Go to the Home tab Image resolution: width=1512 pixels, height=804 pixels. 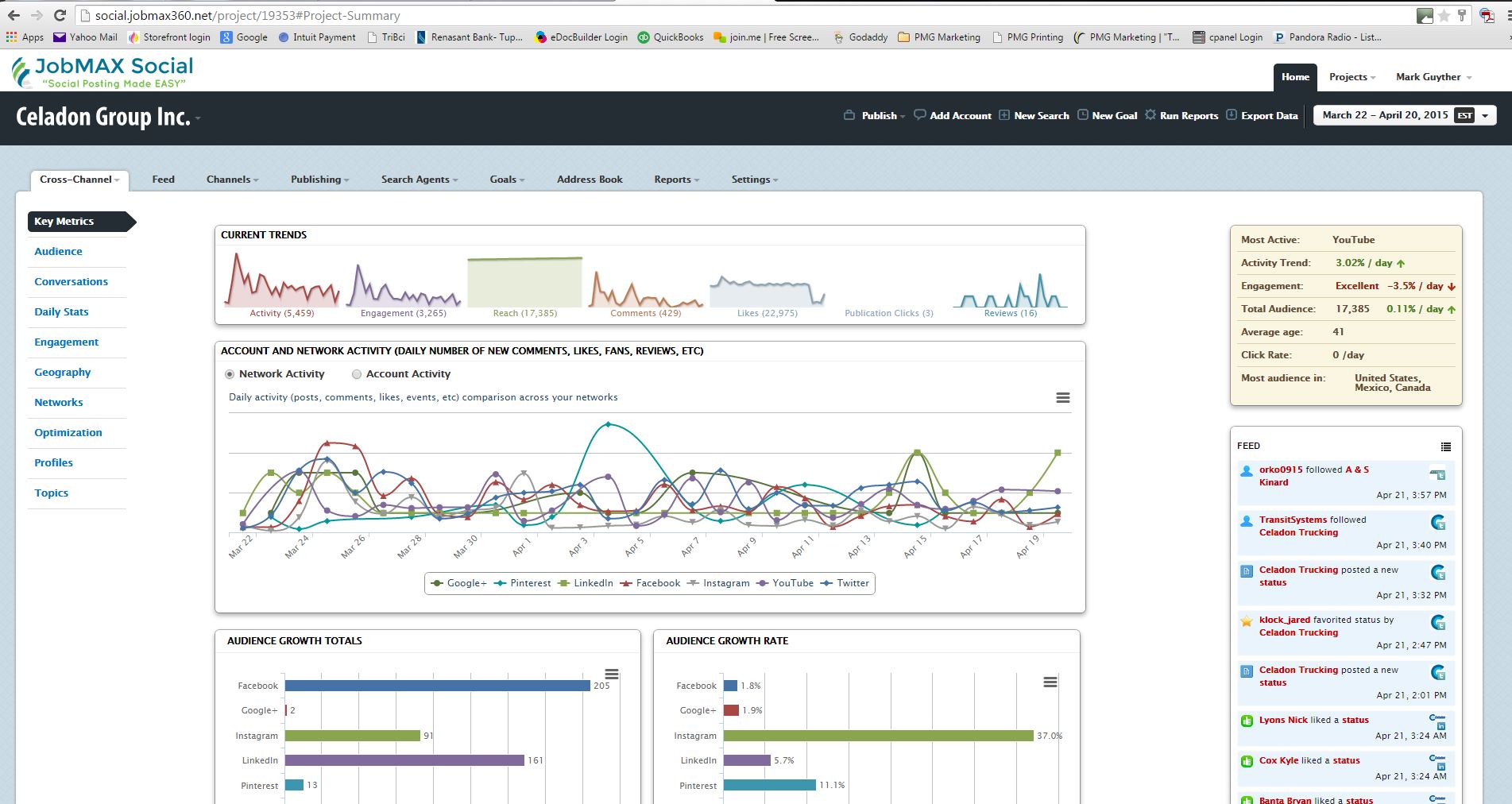[x=1295, y=77]
